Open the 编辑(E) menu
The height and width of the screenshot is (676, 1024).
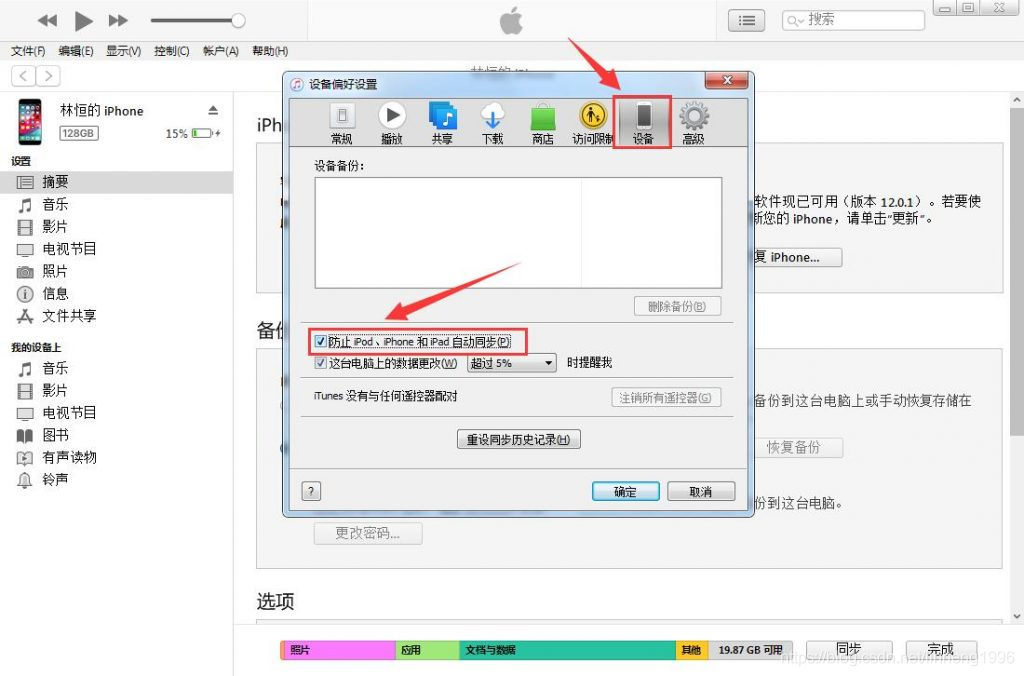[x=76, y=51]
